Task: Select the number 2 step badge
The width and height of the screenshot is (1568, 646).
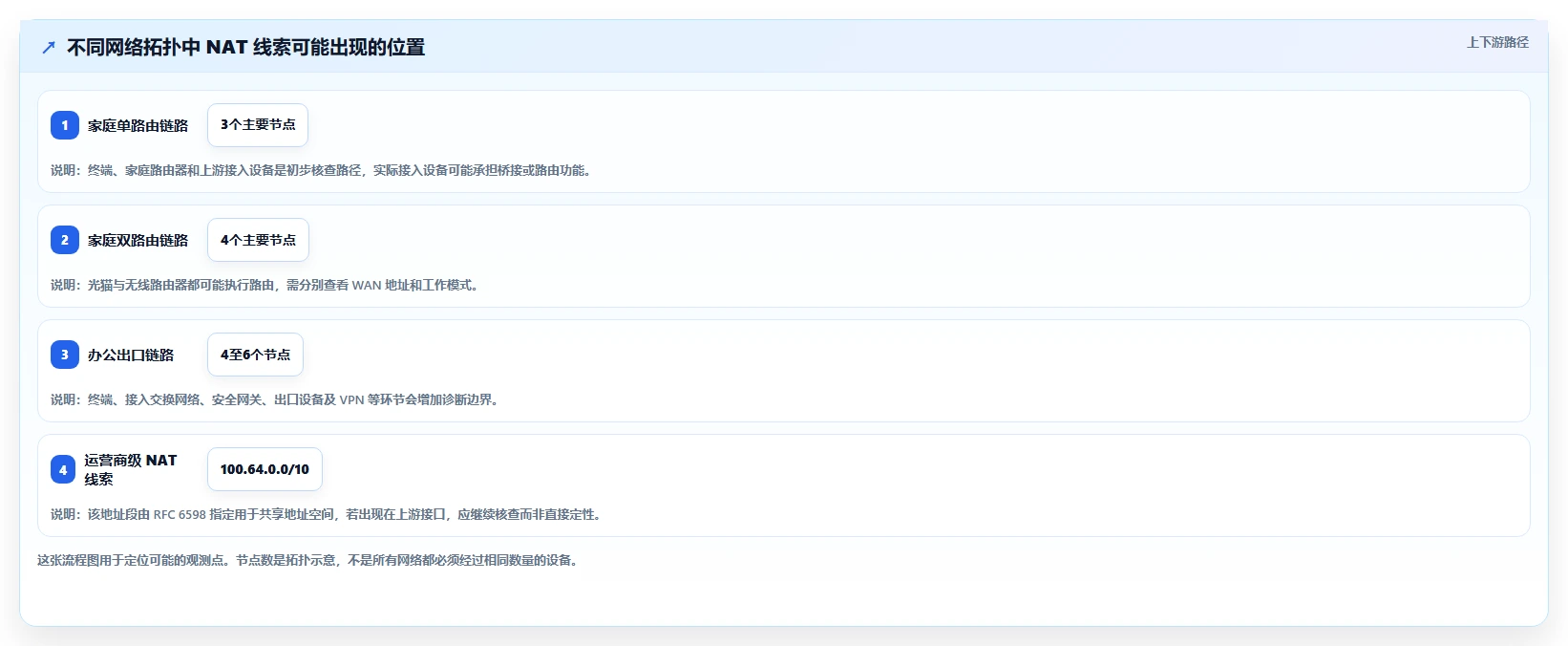Action: point(65,240)
